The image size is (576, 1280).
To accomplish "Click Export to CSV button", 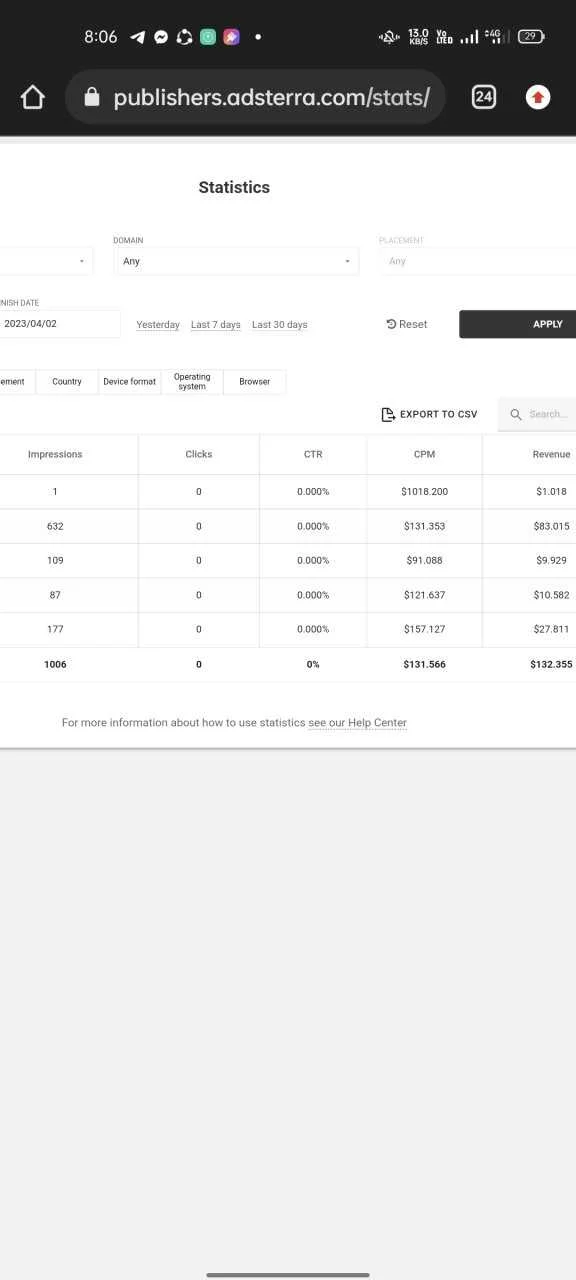I will 430,414.
